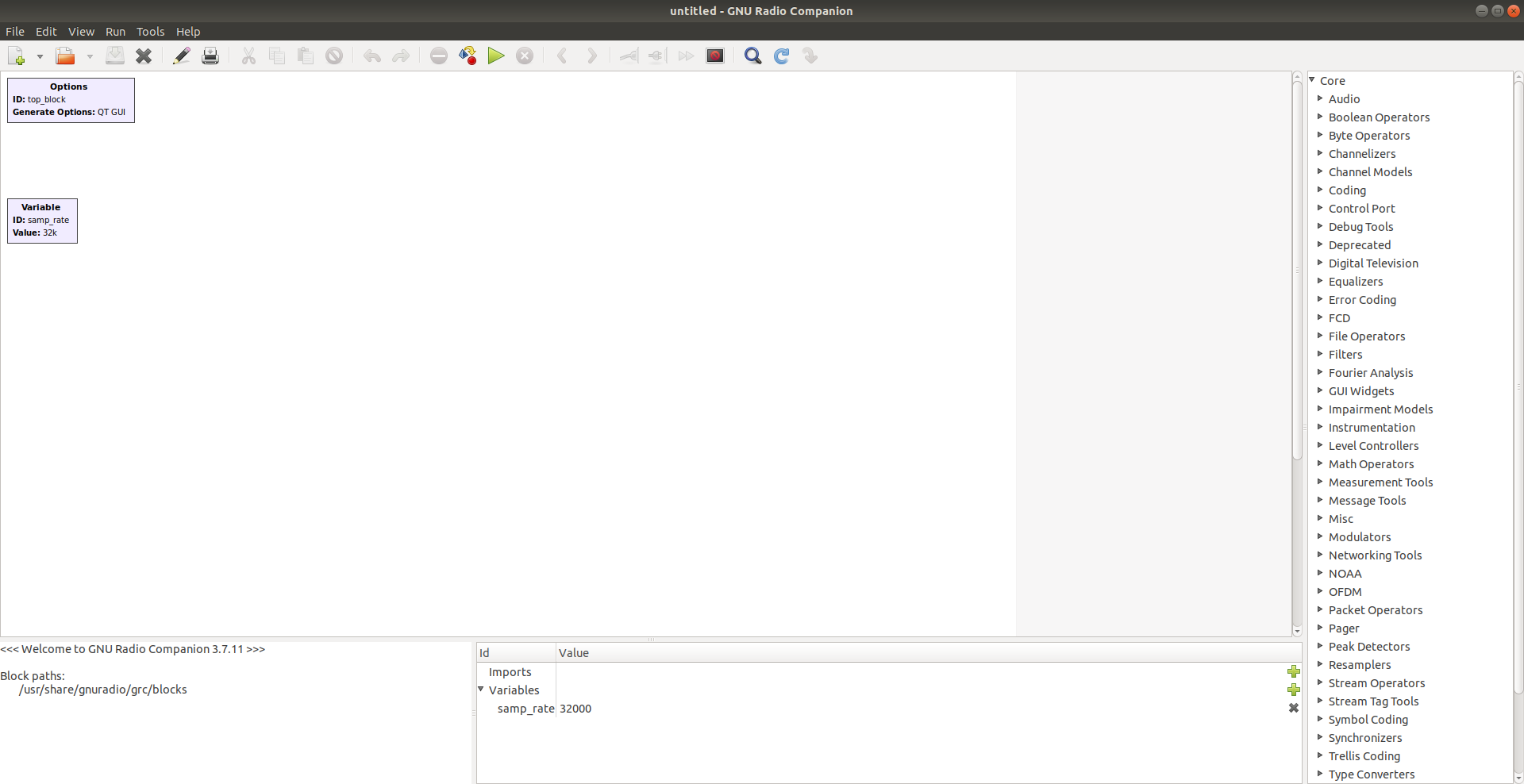Expand the Audio category in the block library
This screenshot has width=1524, height=784.
tap(1320, 98)
